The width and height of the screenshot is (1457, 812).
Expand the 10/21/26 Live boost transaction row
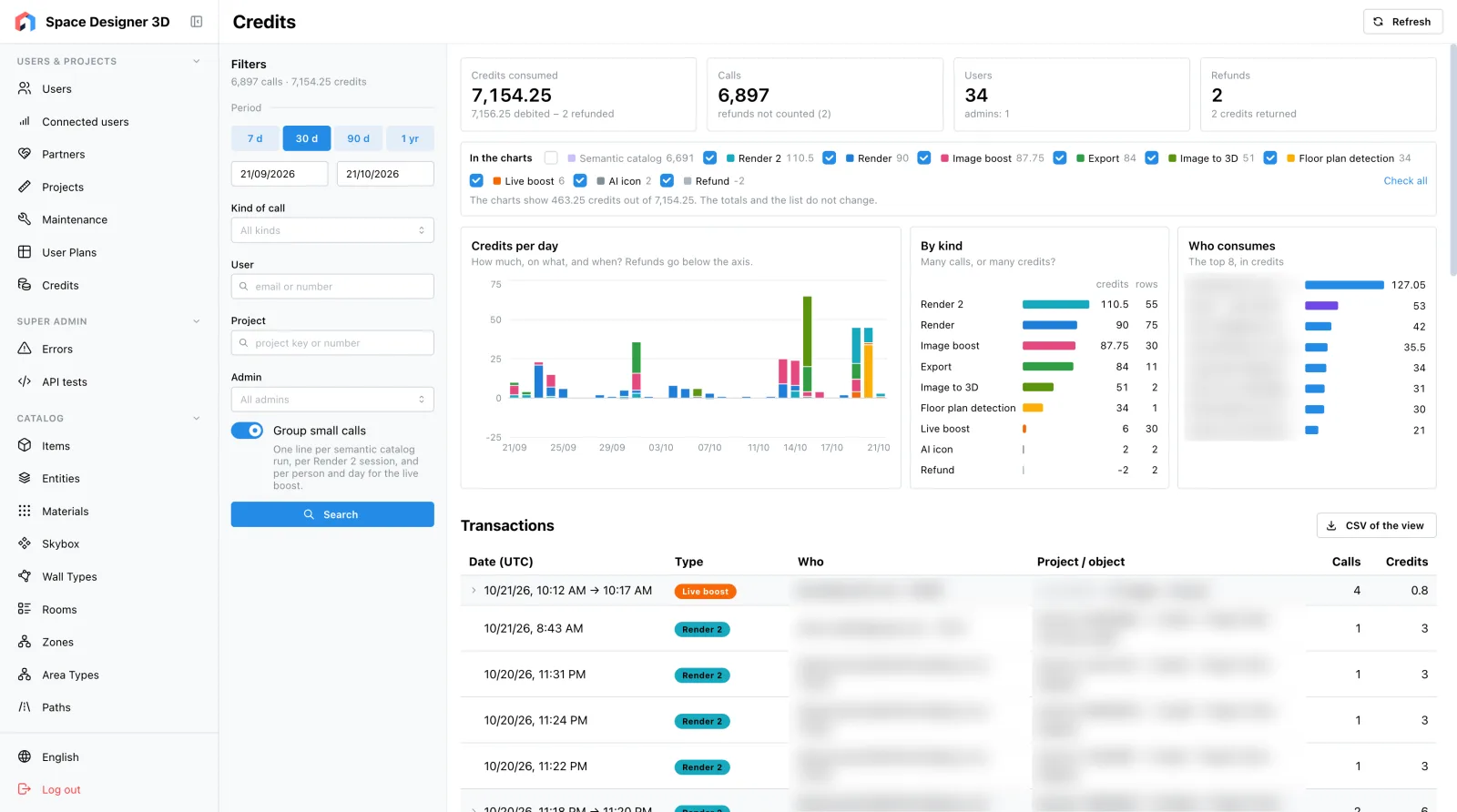(x=474, y=591)
